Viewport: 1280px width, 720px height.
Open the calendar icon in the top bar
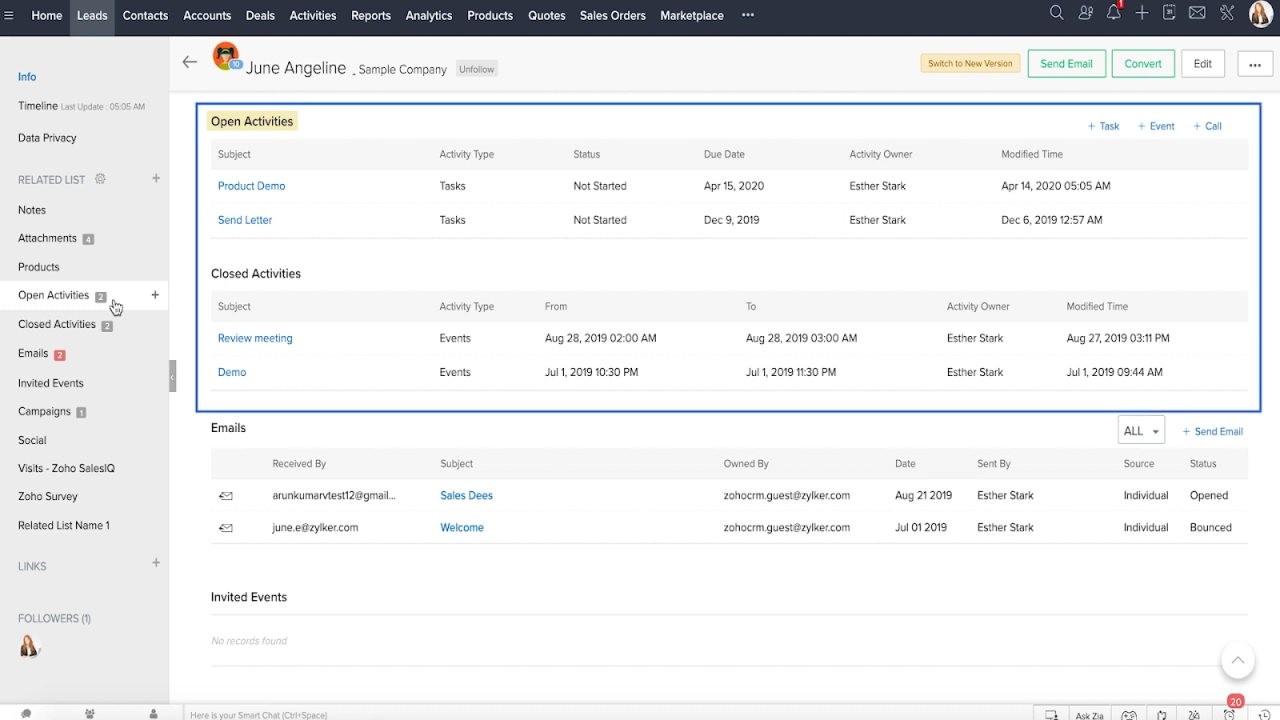[x=1168, y=13]
